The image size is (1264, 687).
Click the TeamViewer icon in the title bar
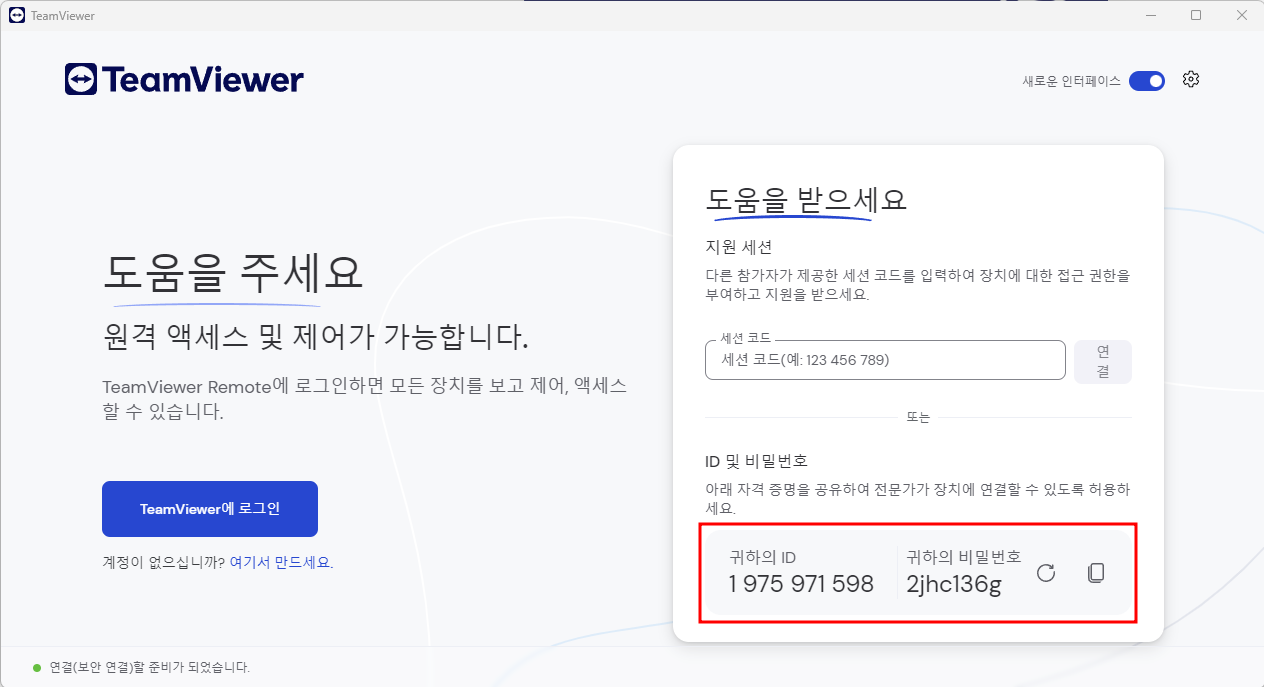[17, 15]
